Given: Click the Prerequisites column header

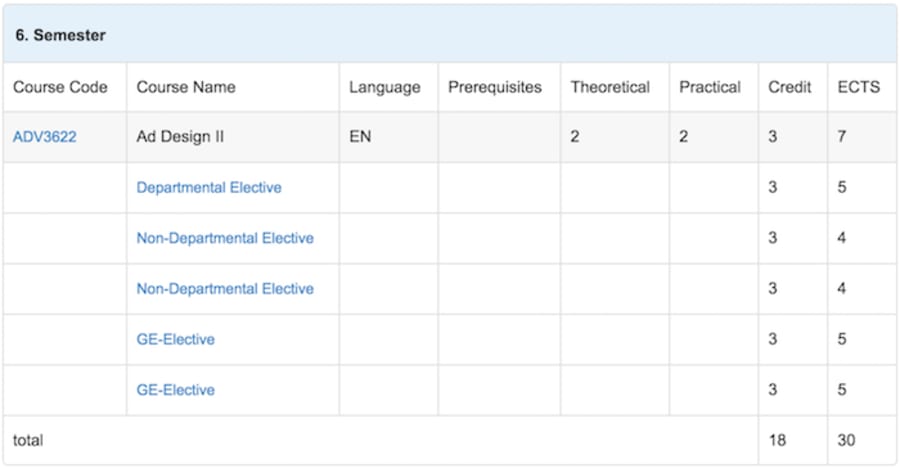Looking at the screenshot, I should 495,87.
